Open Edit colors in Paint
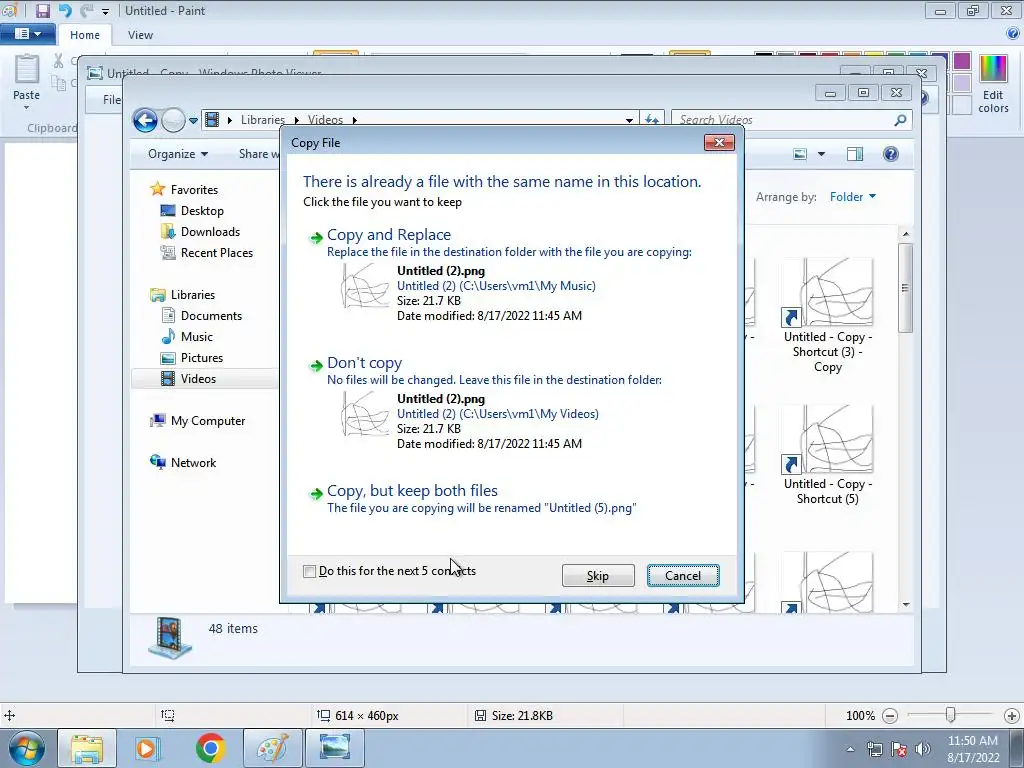The image size is (1024, 768). point(993,85)
